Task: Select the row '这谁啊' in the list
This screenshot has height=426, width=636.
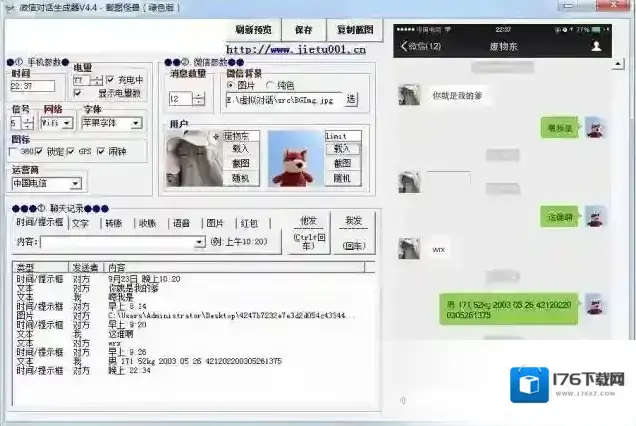Action: click(x=194, y=334)
